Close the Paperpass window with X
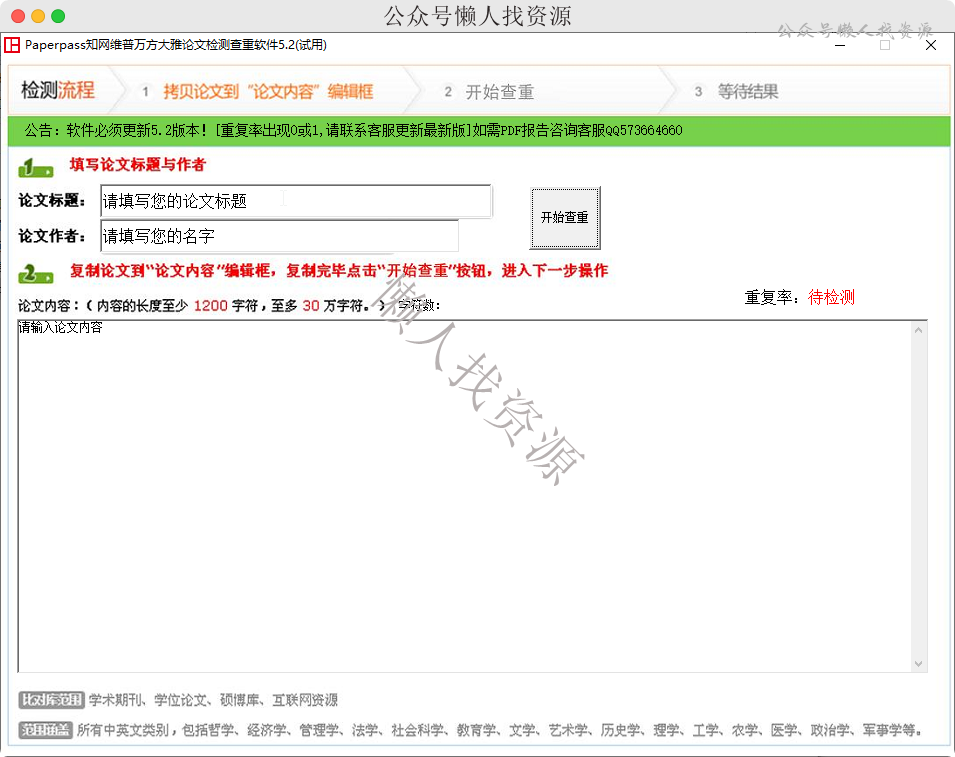955x757 pixels. (x=931, y=45)
